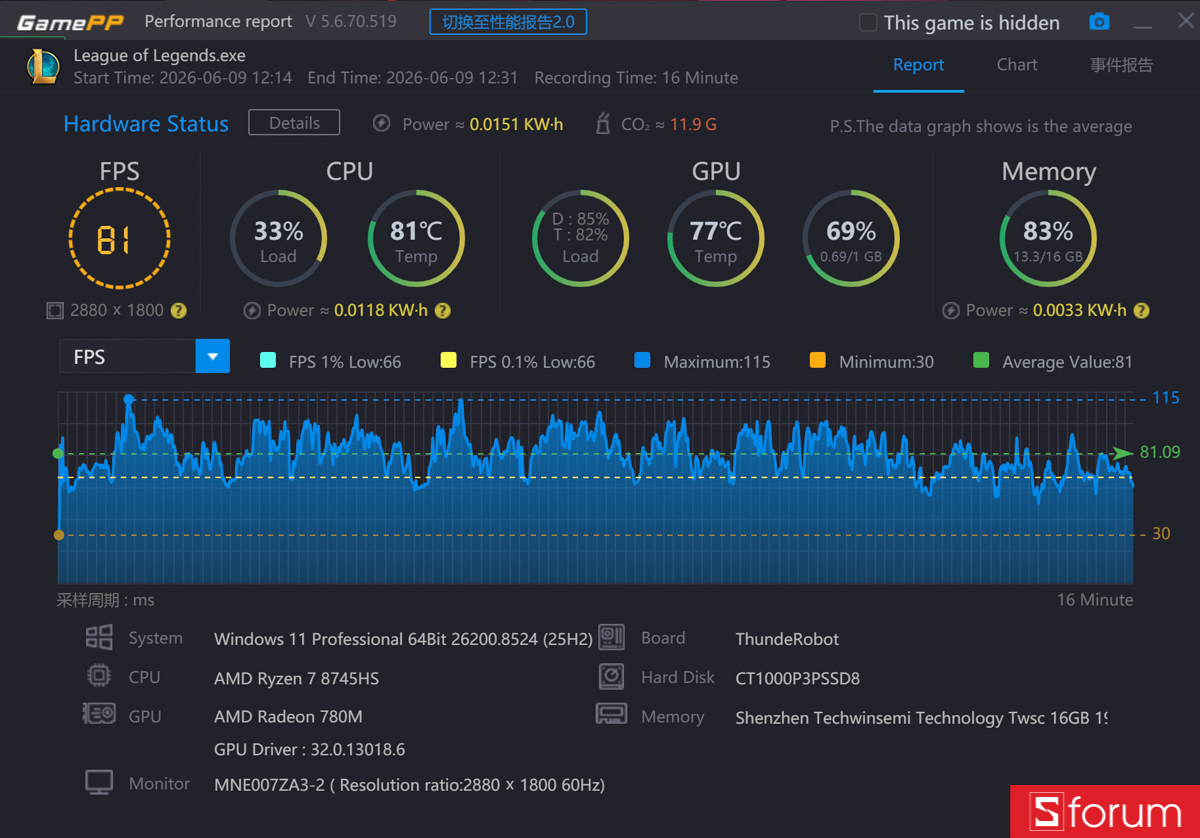This screenshot has height=838, width=1200.
Task: Click the total power lightning icon
Action: click(381, 124)
